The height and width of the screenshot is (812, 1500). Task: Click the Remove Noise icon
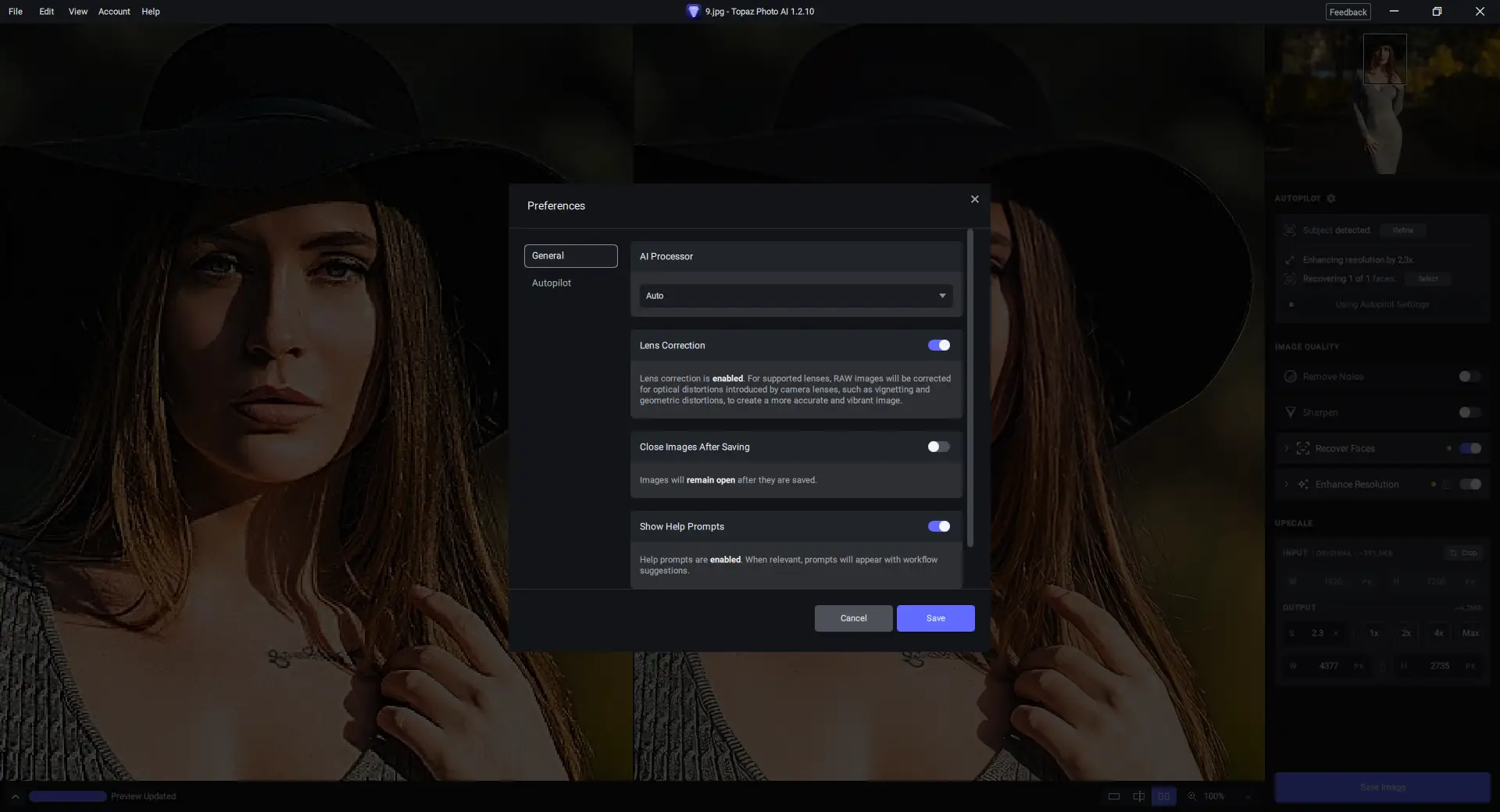pyautogui.click(x=1291, y=376)
